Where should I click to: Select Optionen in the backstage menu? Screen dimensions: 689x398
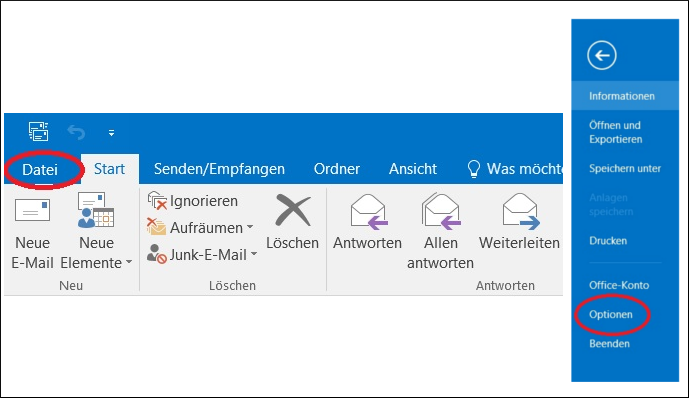click(611, 315)
